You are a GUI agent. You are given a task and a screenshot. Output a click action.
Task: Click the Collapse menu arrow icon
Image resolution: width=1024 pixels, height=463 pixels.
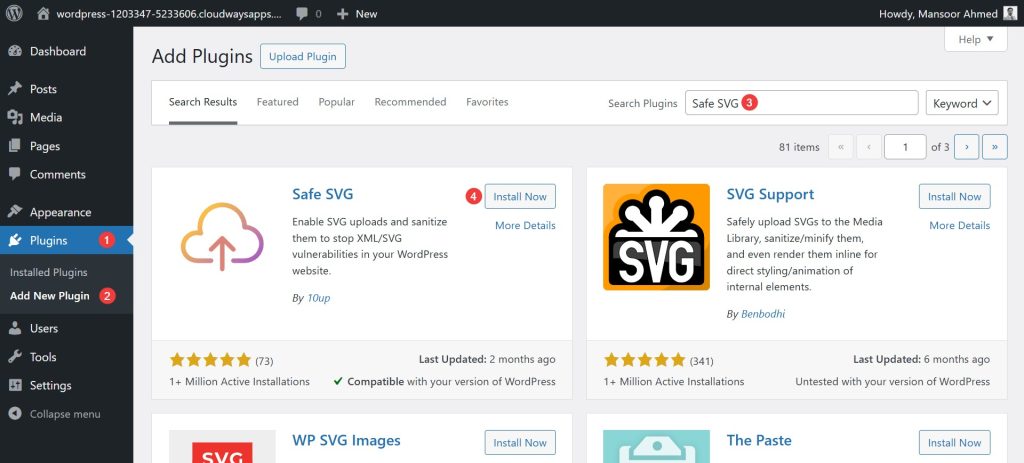(15, 414)
